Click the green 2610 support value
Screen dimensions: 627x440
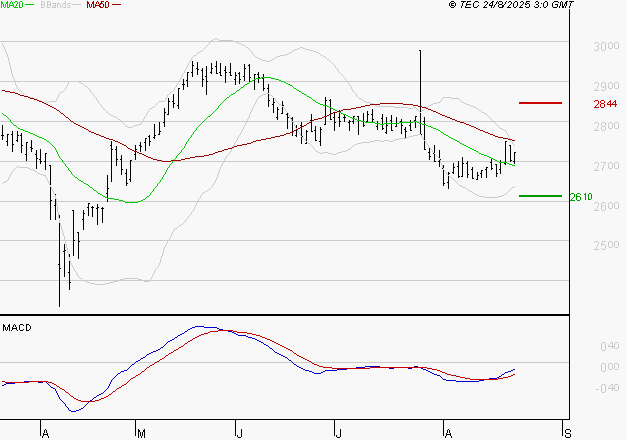[x=581, y=196]
